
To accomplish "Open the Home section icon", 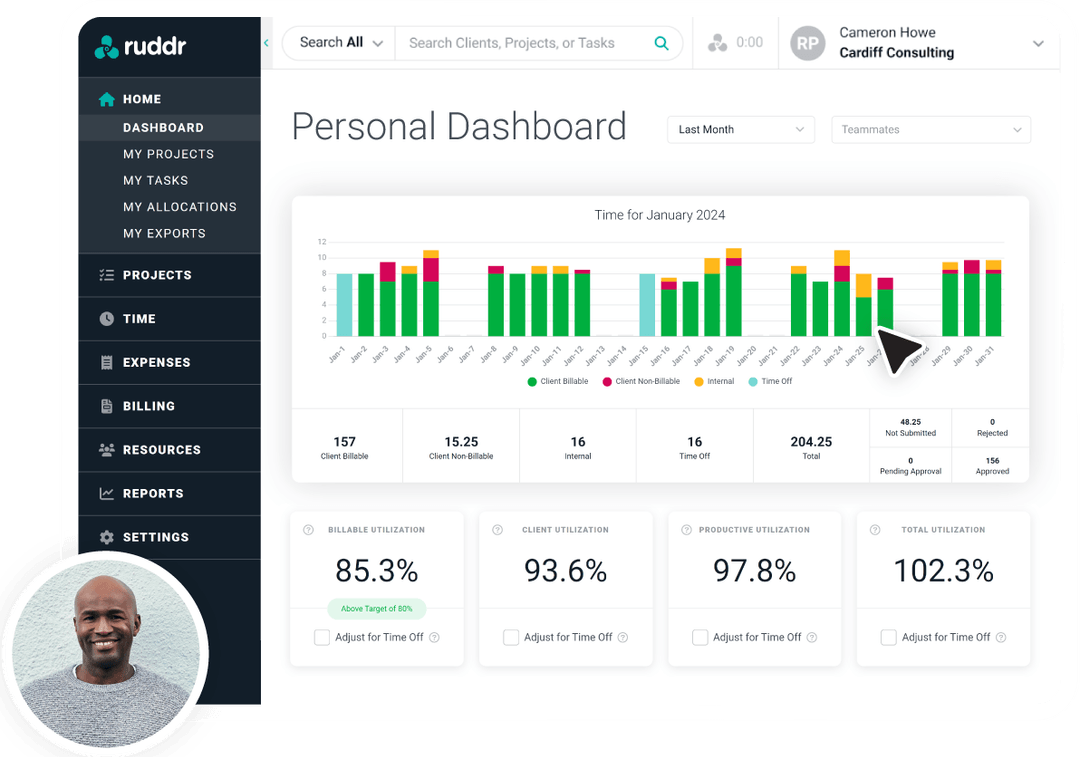I will coord(108,98).
